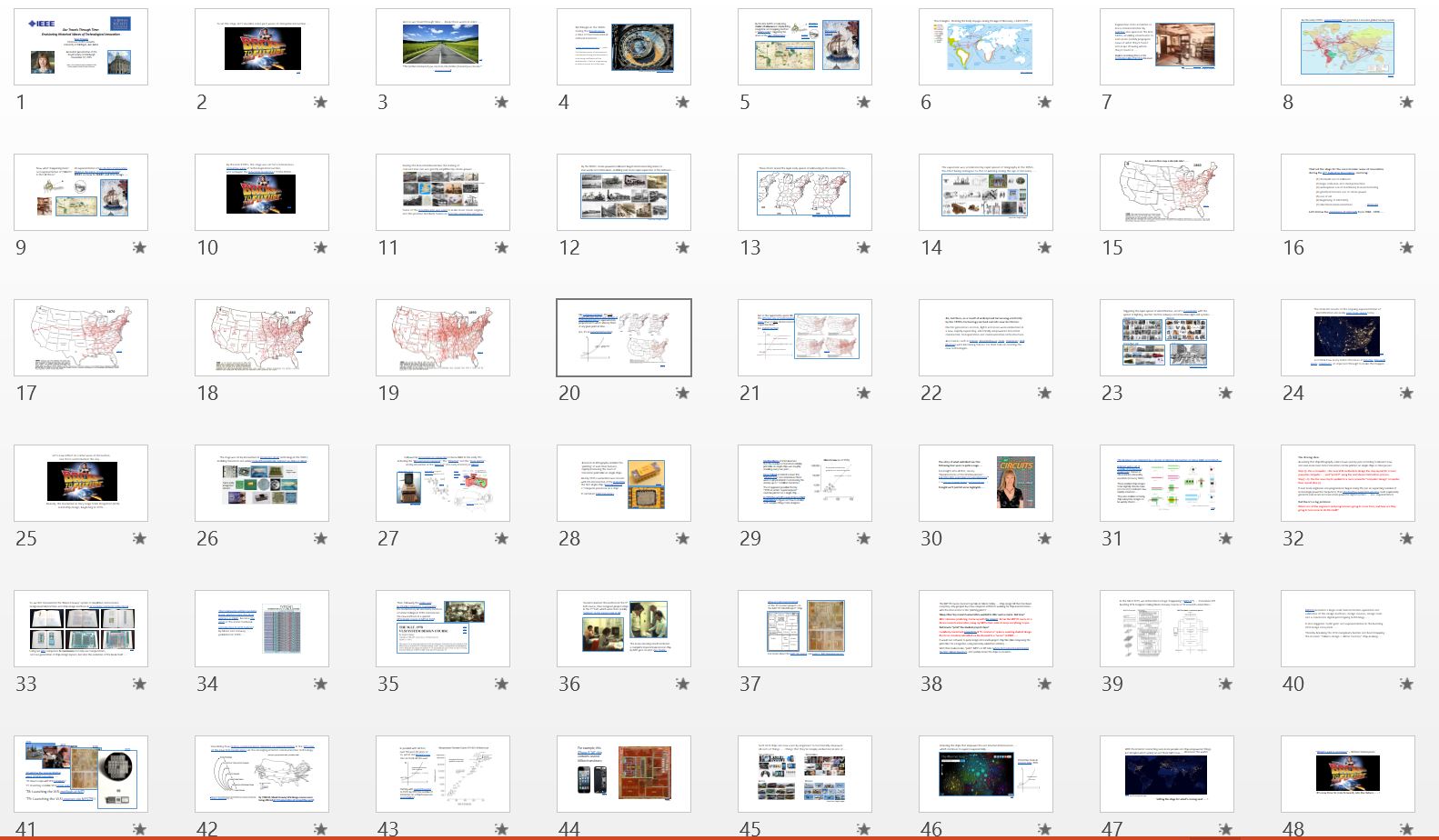Click the transition star icon below slide 40
This screenshot has height=840, width=1439.
(x=1406, y=685)
